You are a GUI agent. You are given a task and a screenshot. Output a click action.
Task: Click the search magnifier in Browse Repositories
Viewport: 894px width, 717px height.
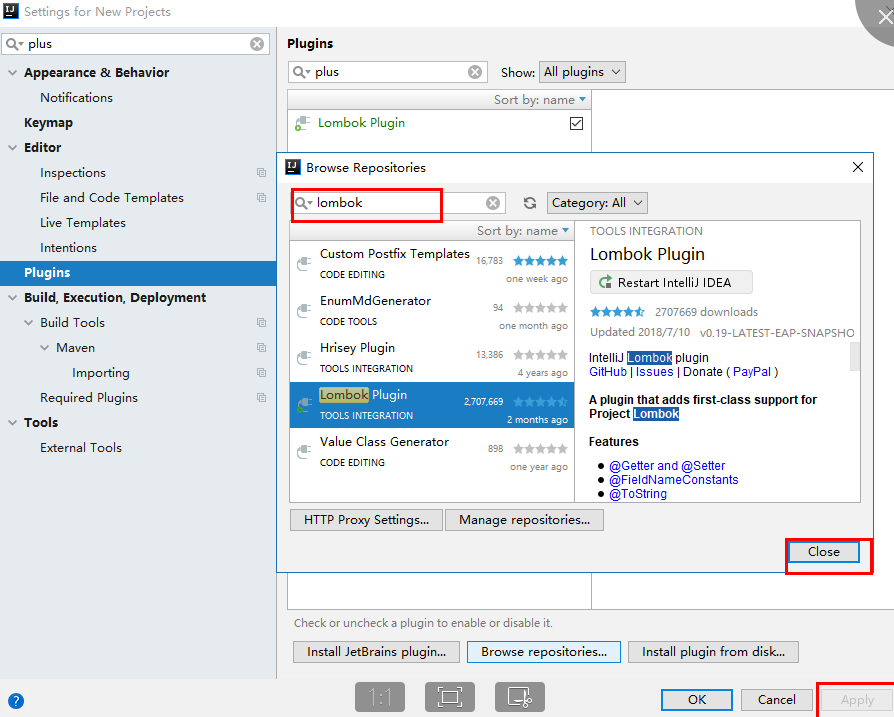(x=303, y=203)
